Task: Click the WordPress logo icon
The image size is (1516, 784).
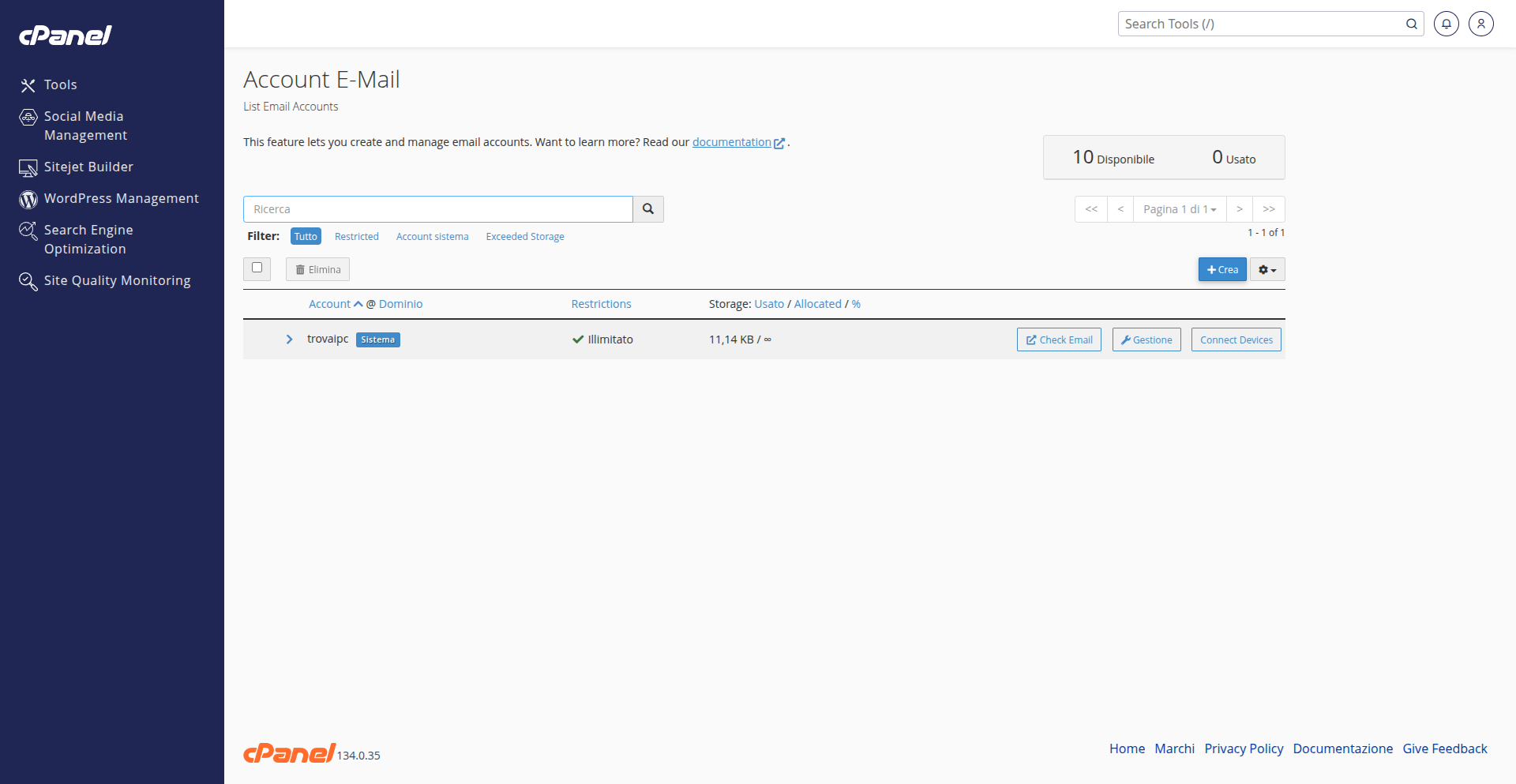Action: coord(28,200)
